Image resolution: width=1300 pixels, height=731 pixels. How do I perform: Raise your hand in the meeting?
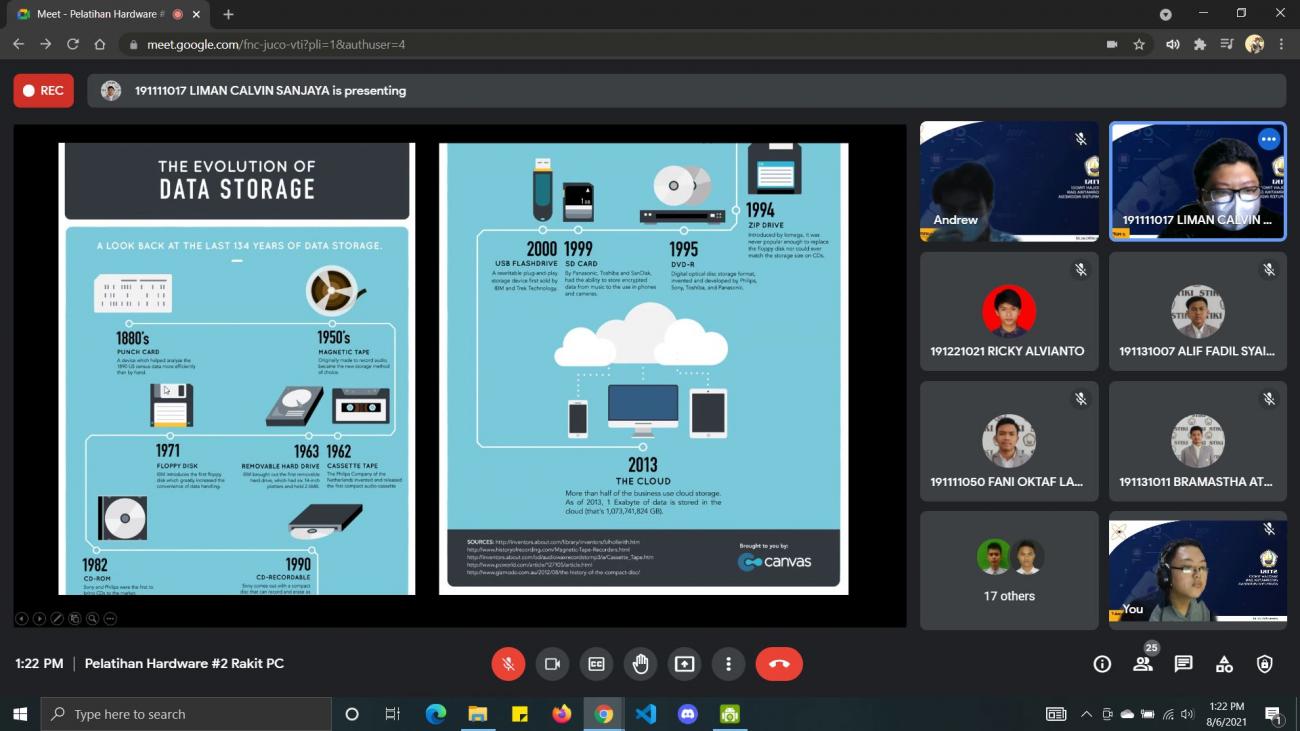coord(640,664)
